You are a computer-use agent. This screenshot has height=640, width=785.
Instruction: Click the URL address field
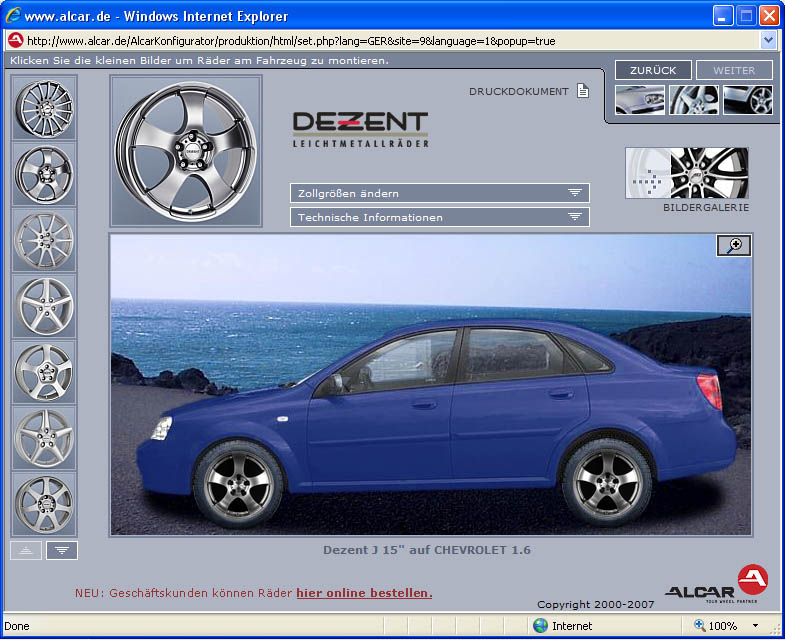point(390,41)
